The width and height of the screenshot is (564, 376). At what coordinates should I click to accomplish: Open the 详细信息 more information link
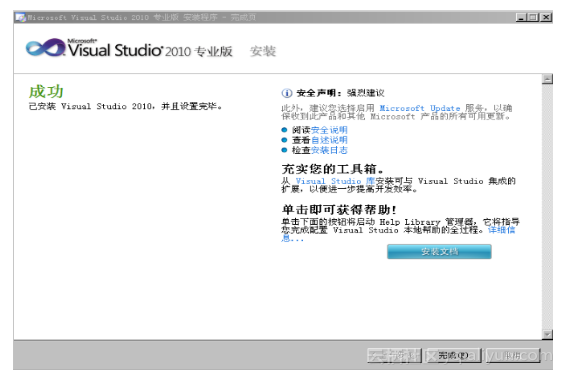pos(501,230)
